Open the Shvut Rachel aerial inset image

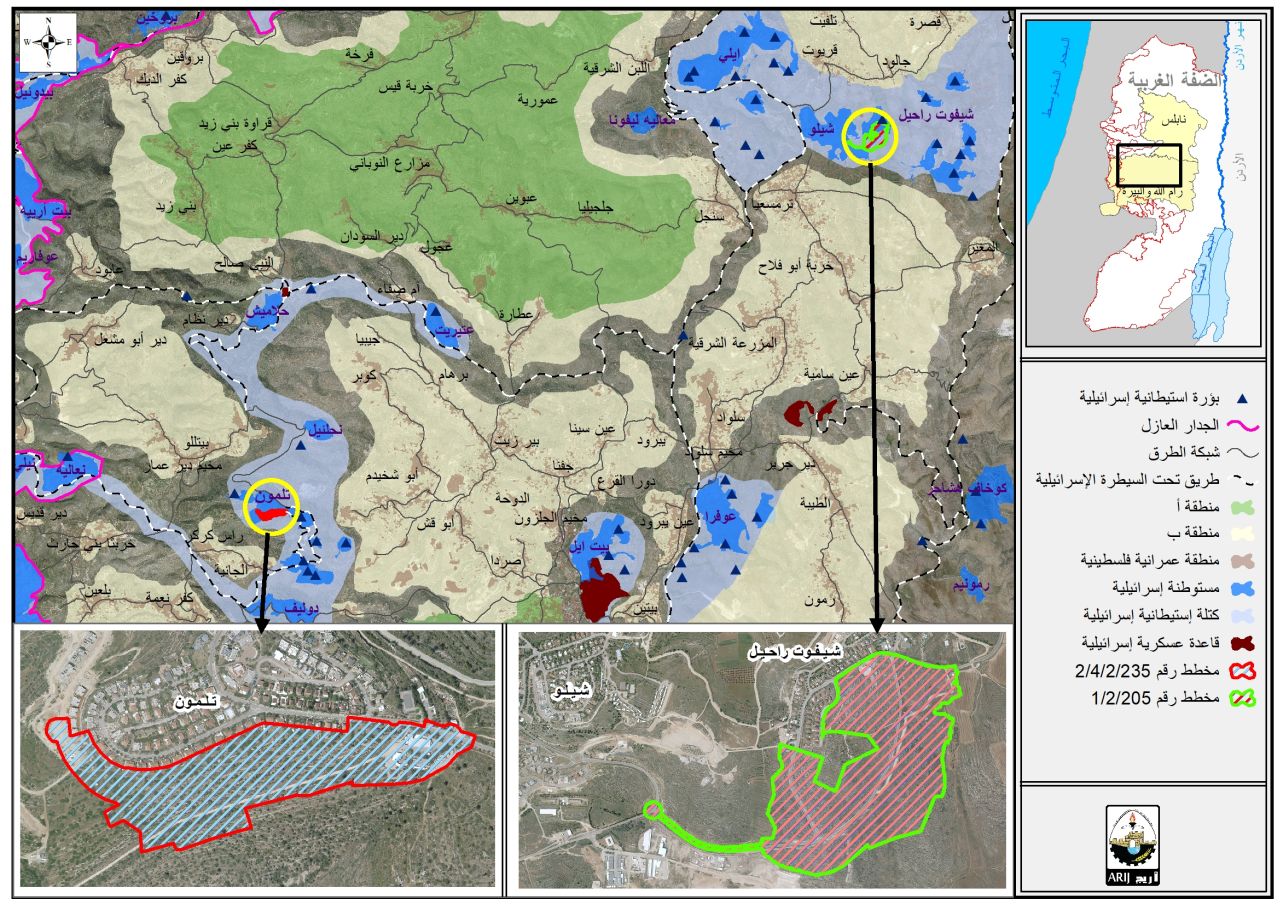761,758
